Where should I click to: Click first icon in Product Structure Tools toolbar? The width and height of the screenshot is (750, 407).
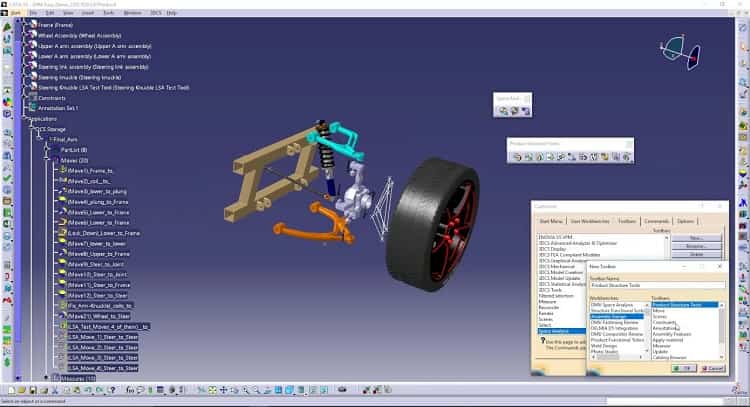(x=517, y=157)
